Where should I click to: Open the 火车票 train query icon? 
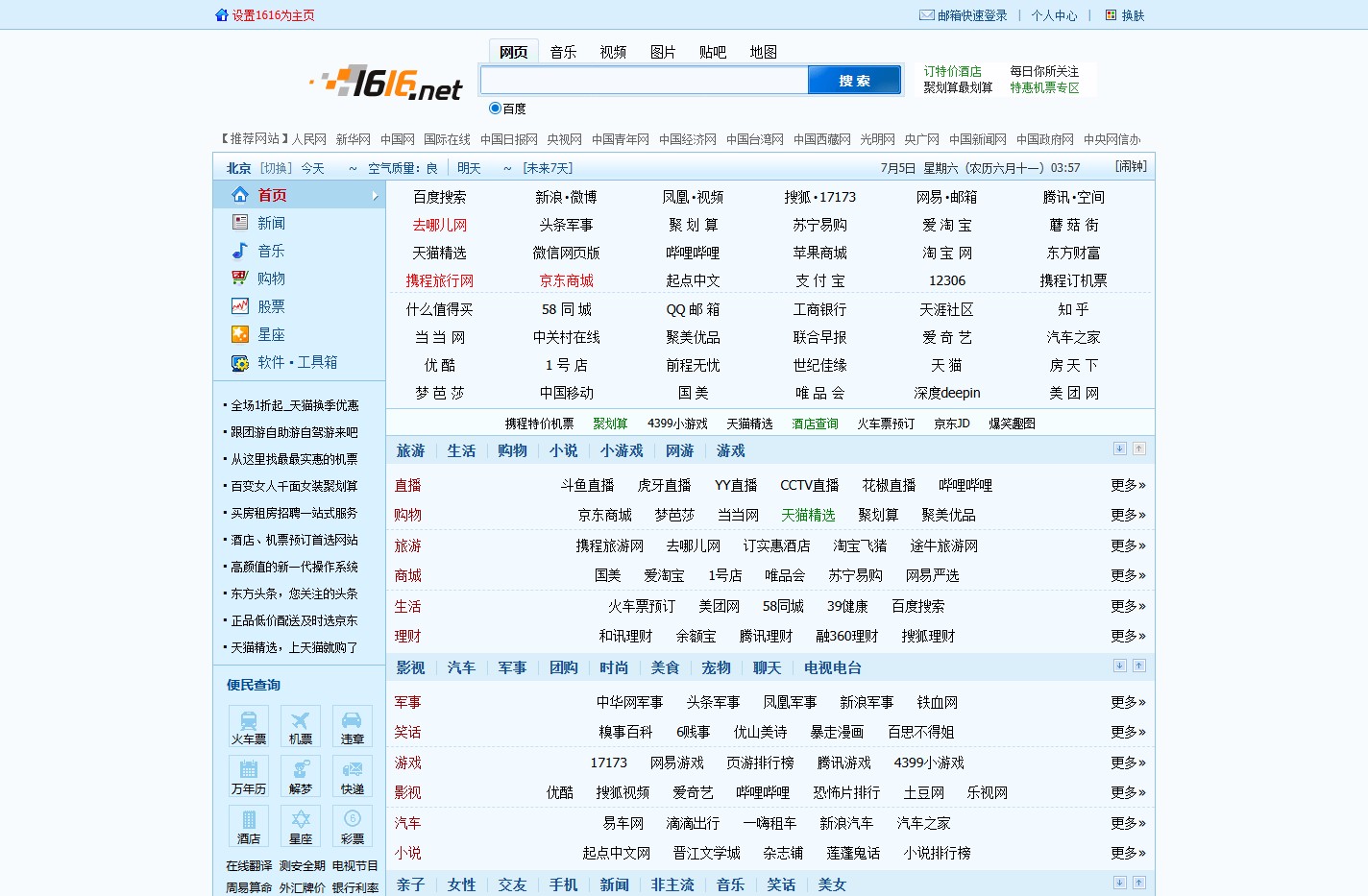click(x=249, y=726)
